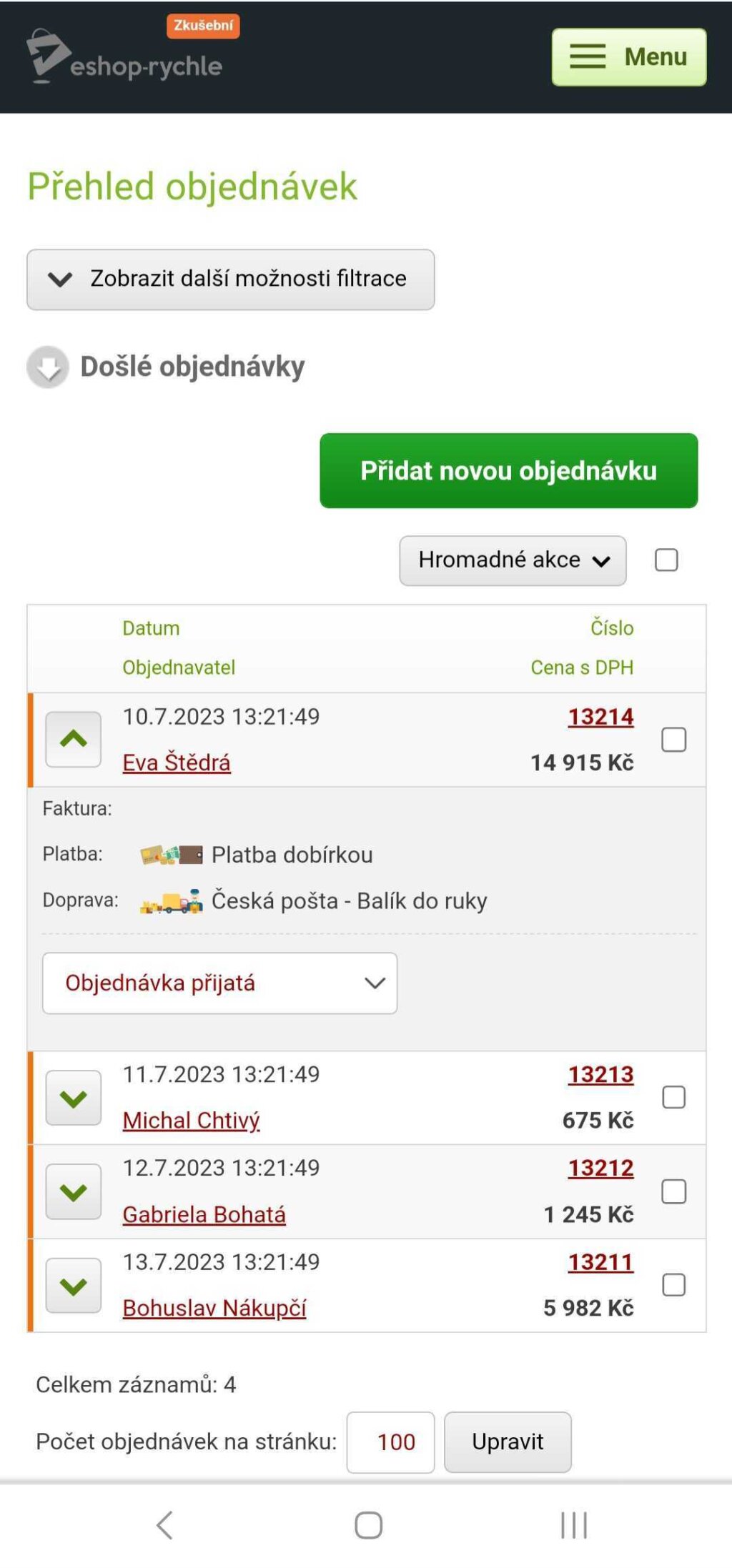732x1568 pixels.
Task: Toggle the select-all orders checkbox
Action: tap(666, 560)
